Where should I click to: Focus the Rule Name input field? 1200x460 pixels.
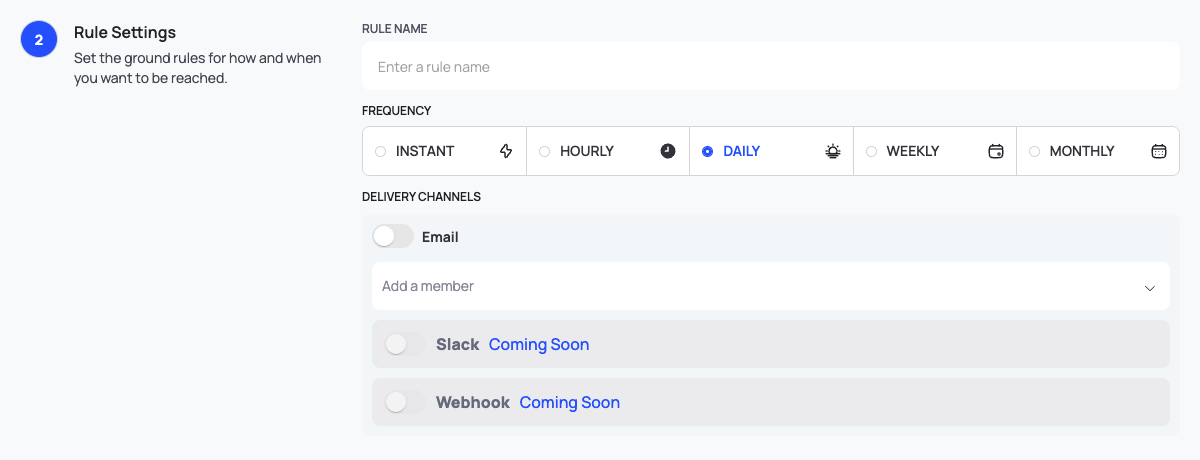coord(771,66)
